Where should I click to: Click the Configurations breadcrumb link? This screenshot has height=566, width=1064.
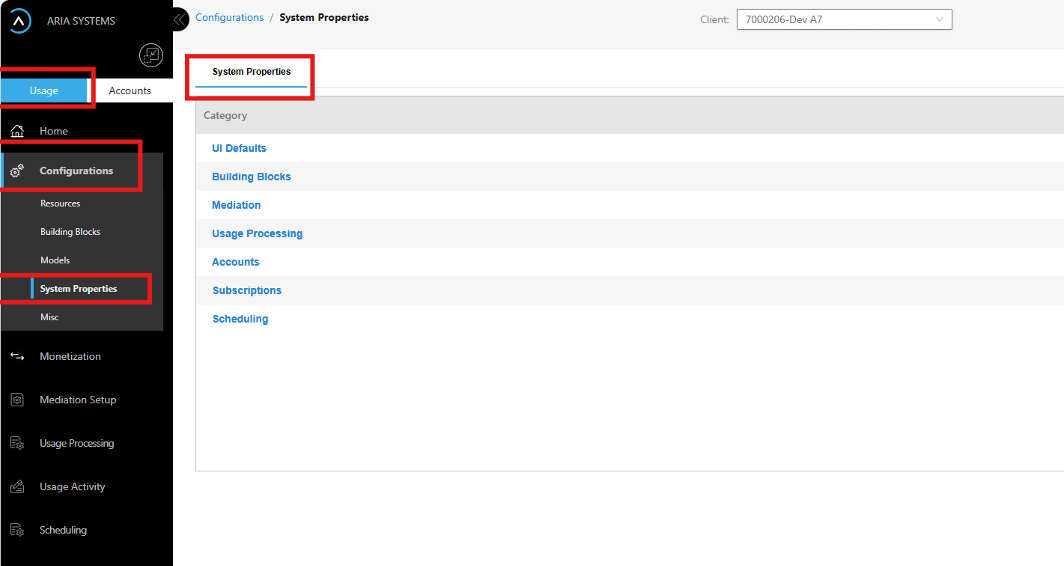coord(229,18)
